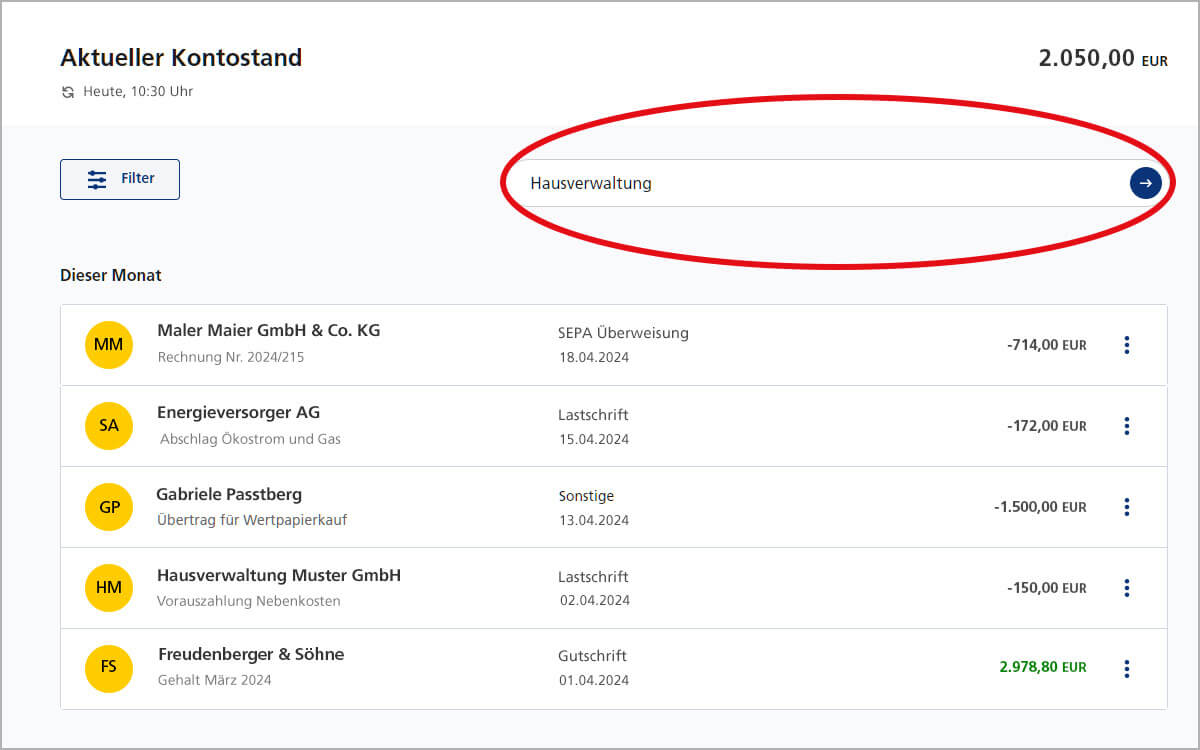The width and height of the screenshot is (1200, 750).
Task: Click the refresh icon beside the timestamp
Action: [x=66, y=91]
